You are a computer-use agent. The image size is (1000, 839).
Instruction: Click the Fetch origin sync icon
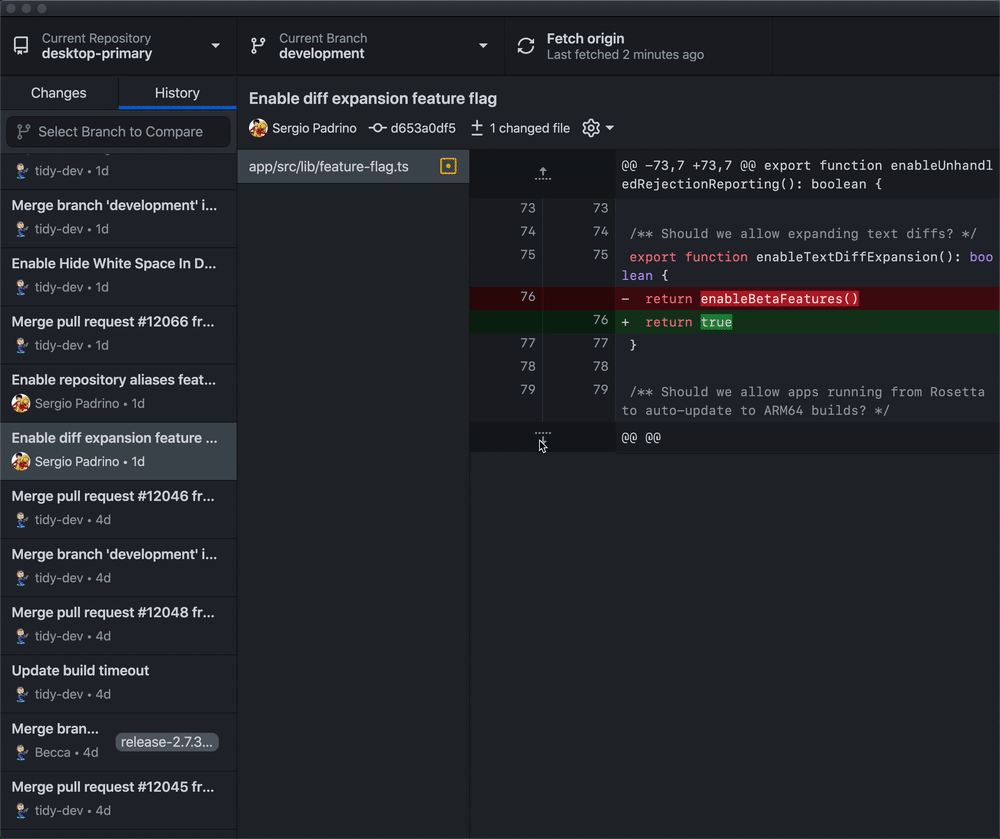(x=526, y=46)
